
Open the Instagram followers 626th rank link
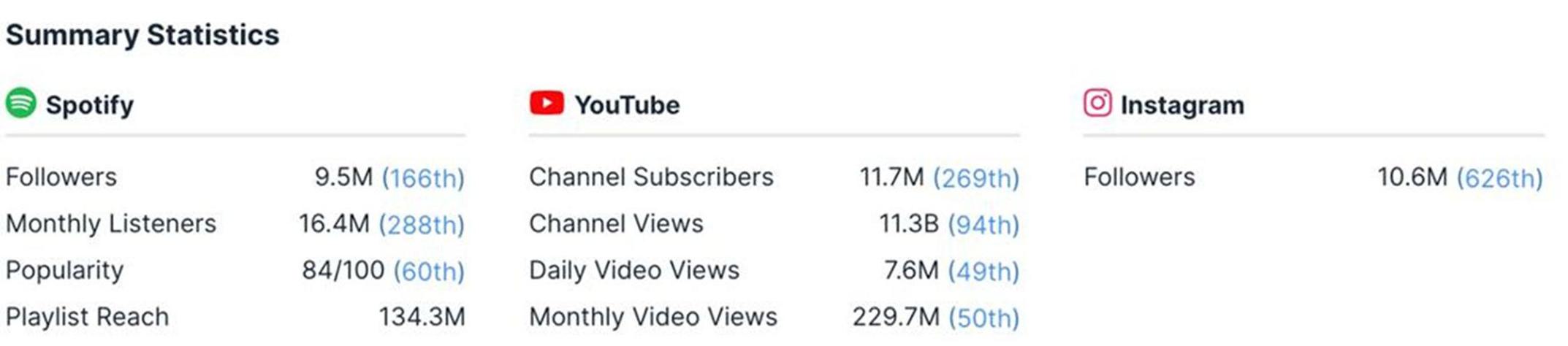[1499, 178]
